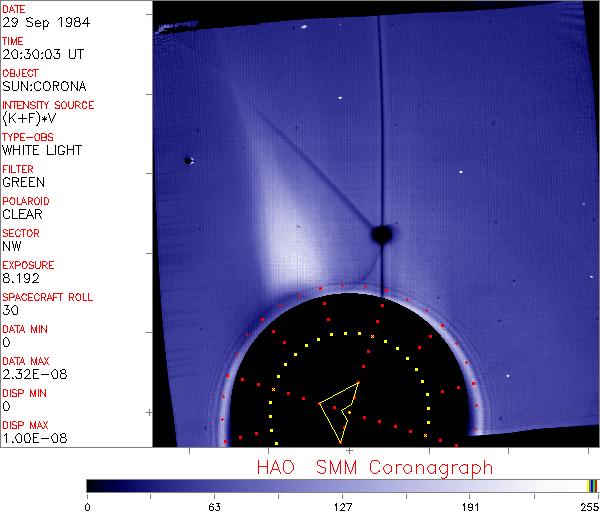Click the "OBJECT" label
This screenshot has width=600, height=512.
pyautogui.click(x=20, y=73)
